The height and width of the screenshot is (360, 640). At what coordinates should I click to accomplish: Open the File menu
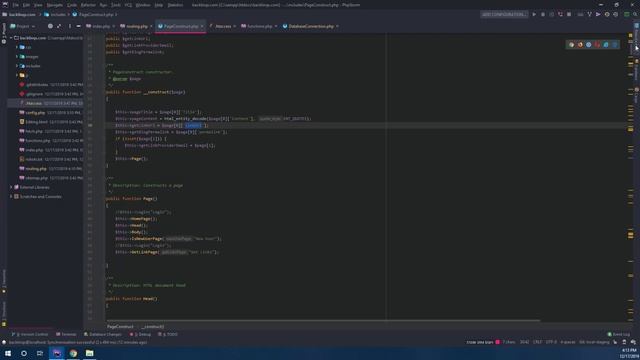tap(16, 5)
